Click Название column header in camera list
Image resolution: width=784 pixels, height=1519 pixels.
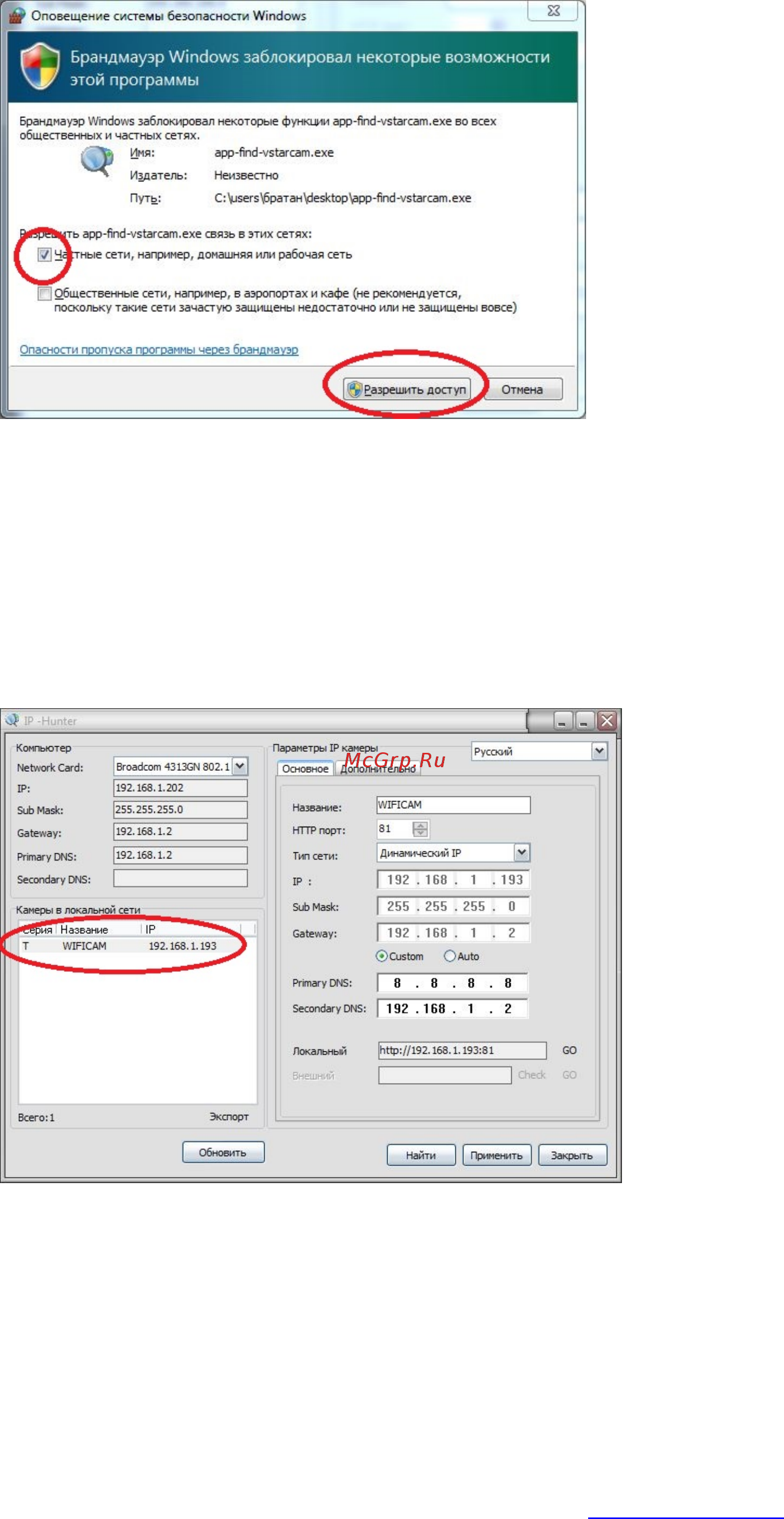point(99,929)
